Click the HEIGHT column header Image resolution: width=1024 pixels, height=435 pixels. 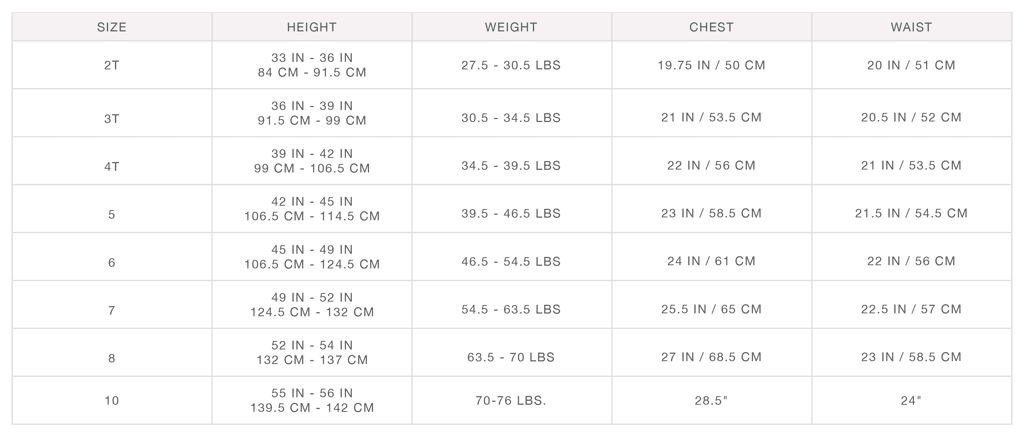pos(311,27)
